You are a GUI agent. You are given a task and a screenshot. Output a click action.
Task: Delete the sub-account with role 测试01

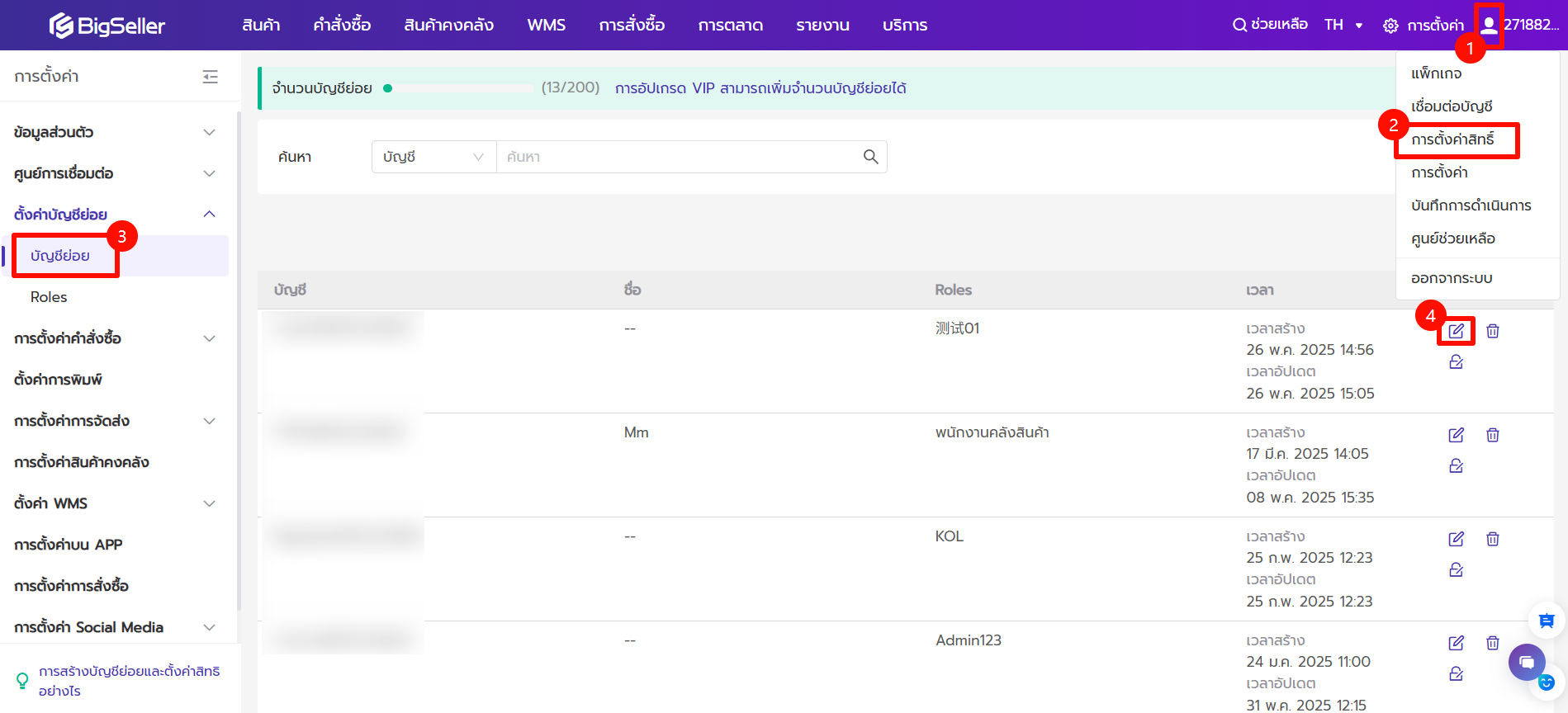tap(1493, 331)
